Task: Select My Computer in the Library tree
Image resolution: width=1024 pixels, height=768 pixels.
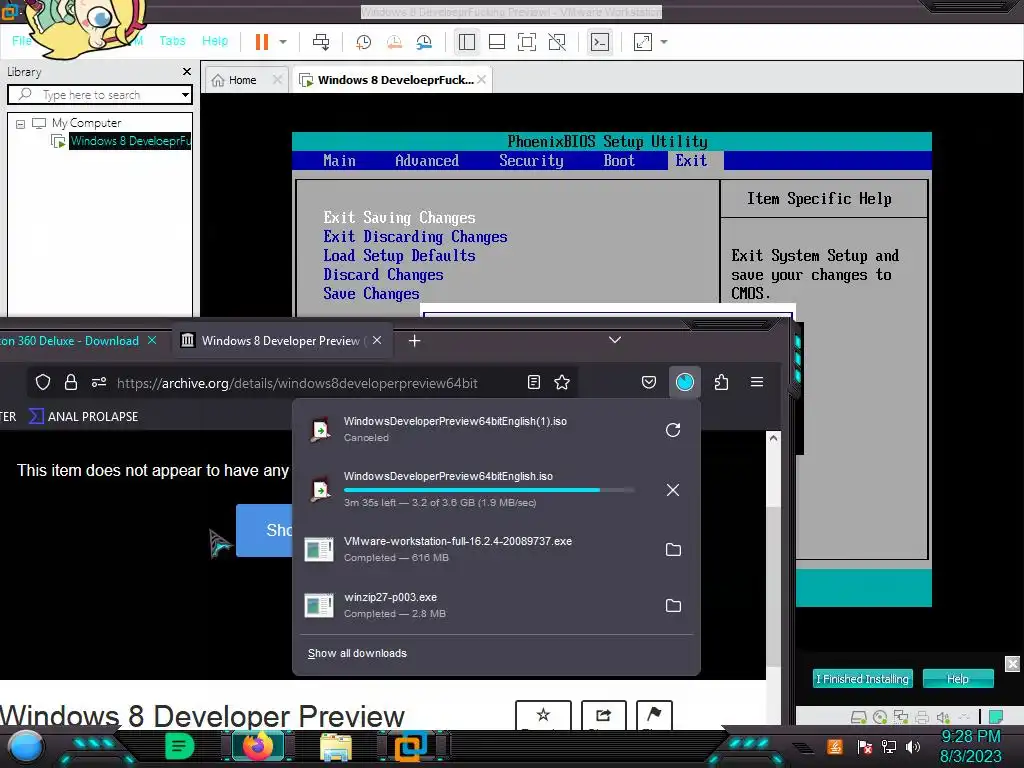Action: pos(86,123)
